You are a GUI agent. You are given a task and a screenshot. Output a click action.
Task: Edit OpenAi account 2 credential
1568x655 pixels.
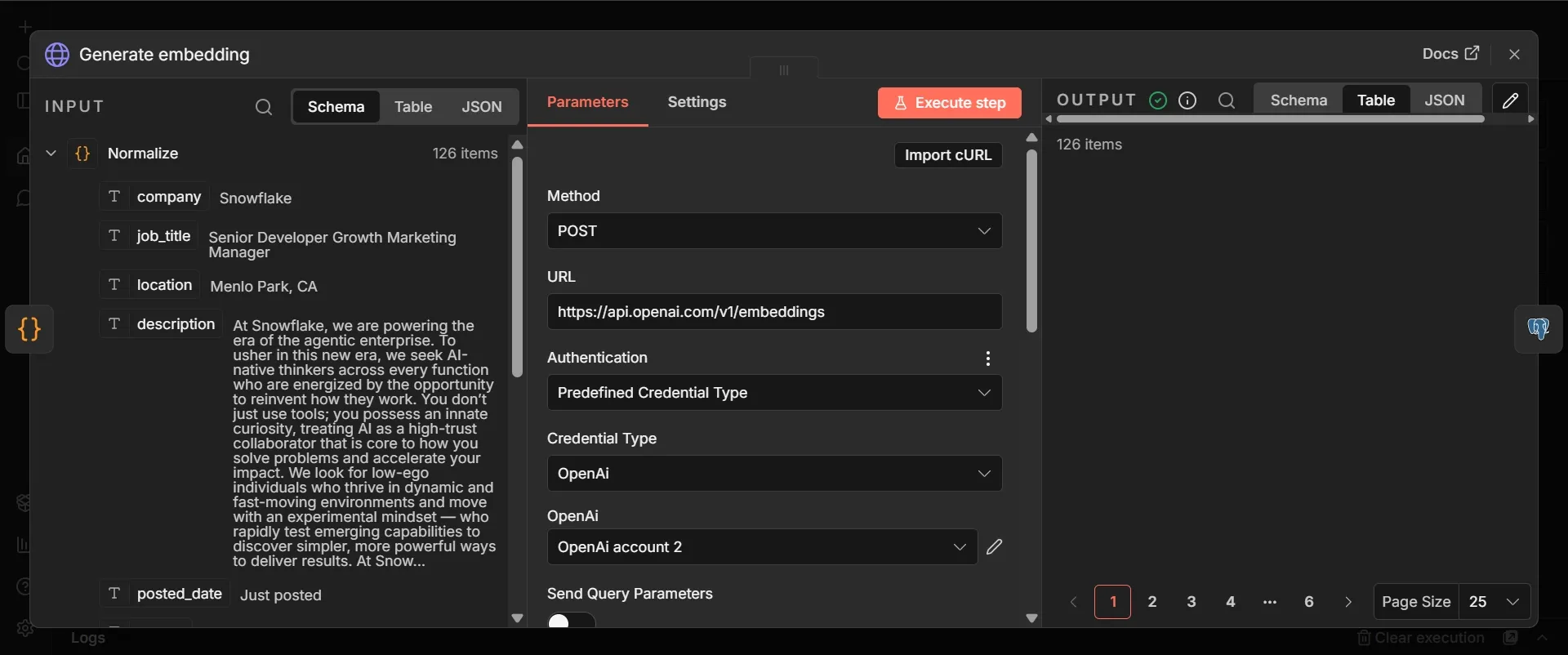tap(994, 547)
